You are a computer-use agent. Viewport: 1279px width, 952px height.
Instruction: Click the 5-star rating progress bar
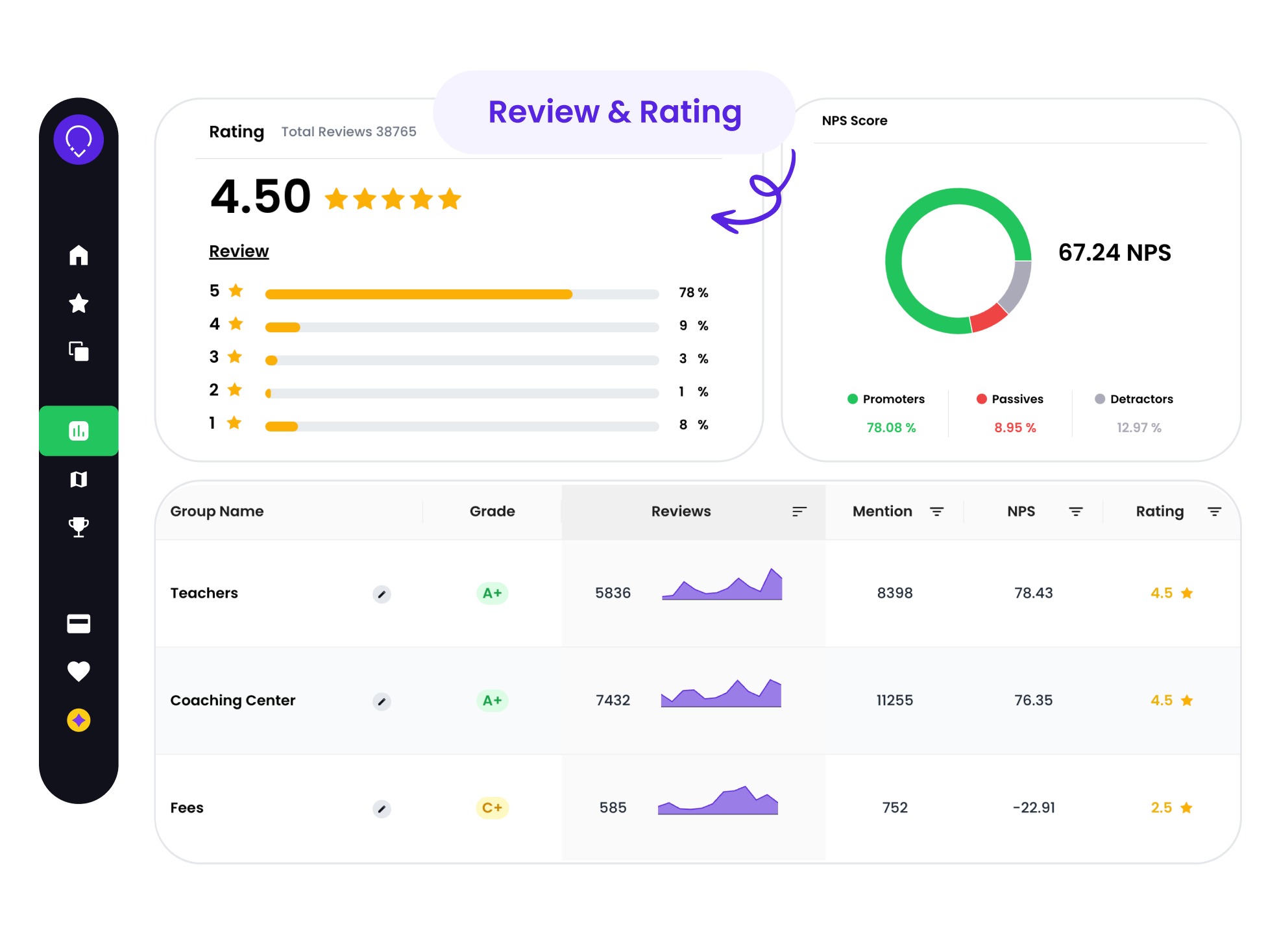click(462, 294)
